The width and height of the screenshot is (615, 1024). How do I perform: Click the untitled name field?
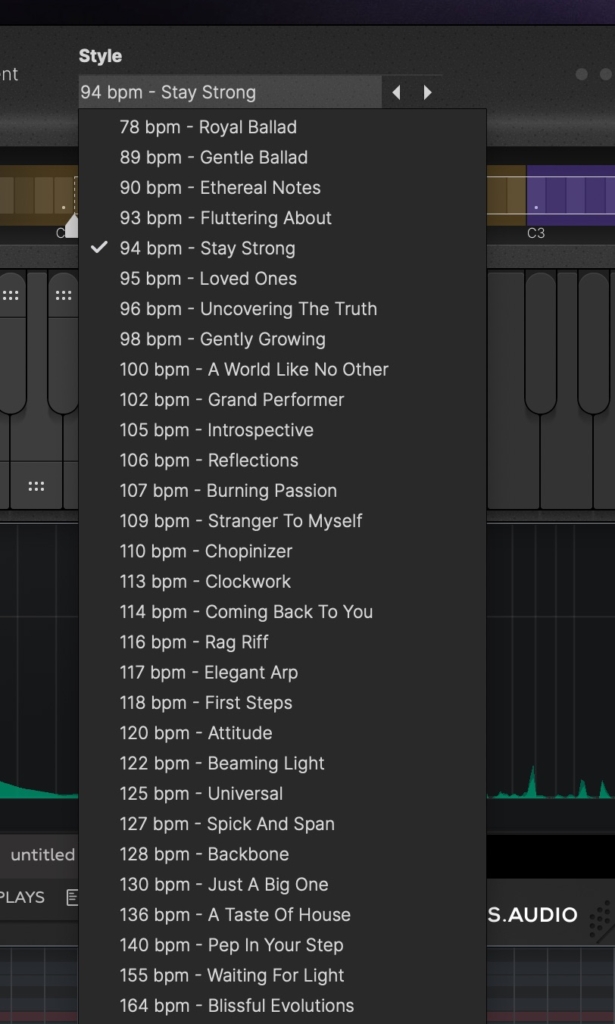pos(40,855)
